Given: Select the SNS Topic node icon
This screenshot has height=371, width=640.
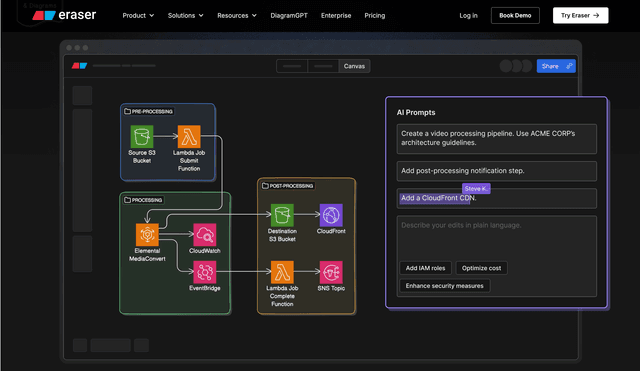Looking at the screenshot, I should pos(331,272).
